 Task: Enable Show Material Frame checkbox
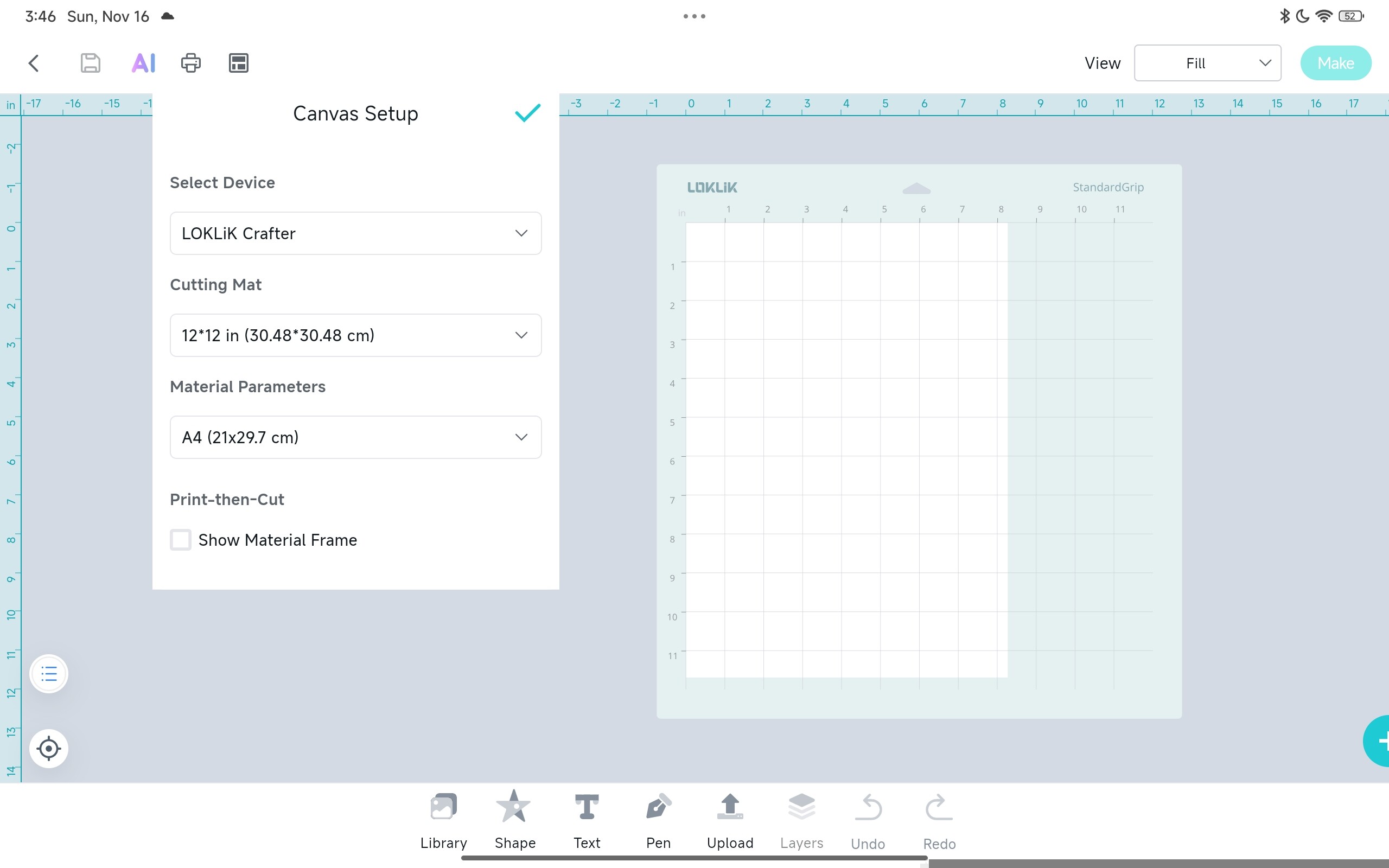tap(181, 540)
